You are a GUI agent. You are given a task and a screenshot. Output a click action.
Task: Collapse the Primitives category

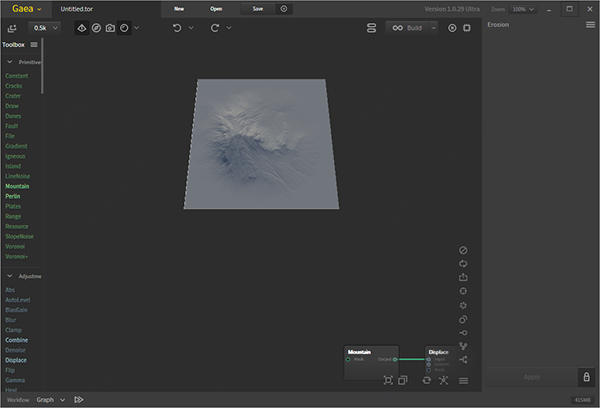(x=10, y=62)
